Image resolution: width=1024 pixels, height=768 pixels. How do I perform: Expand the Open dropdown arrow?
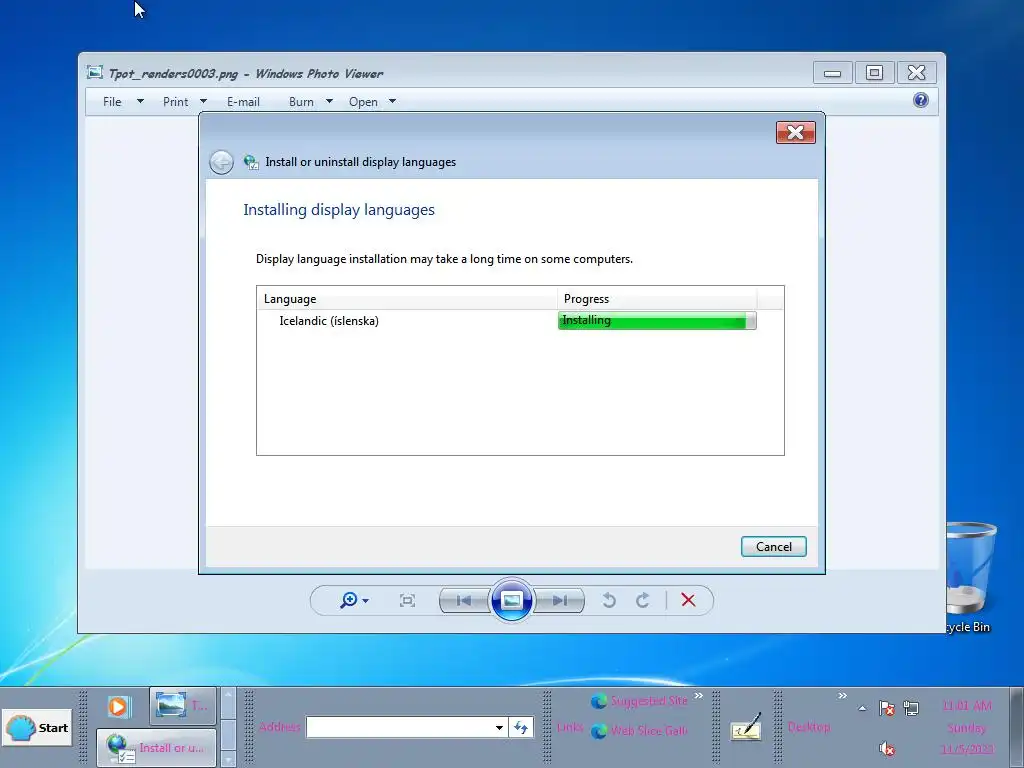[x=392, y=101]
